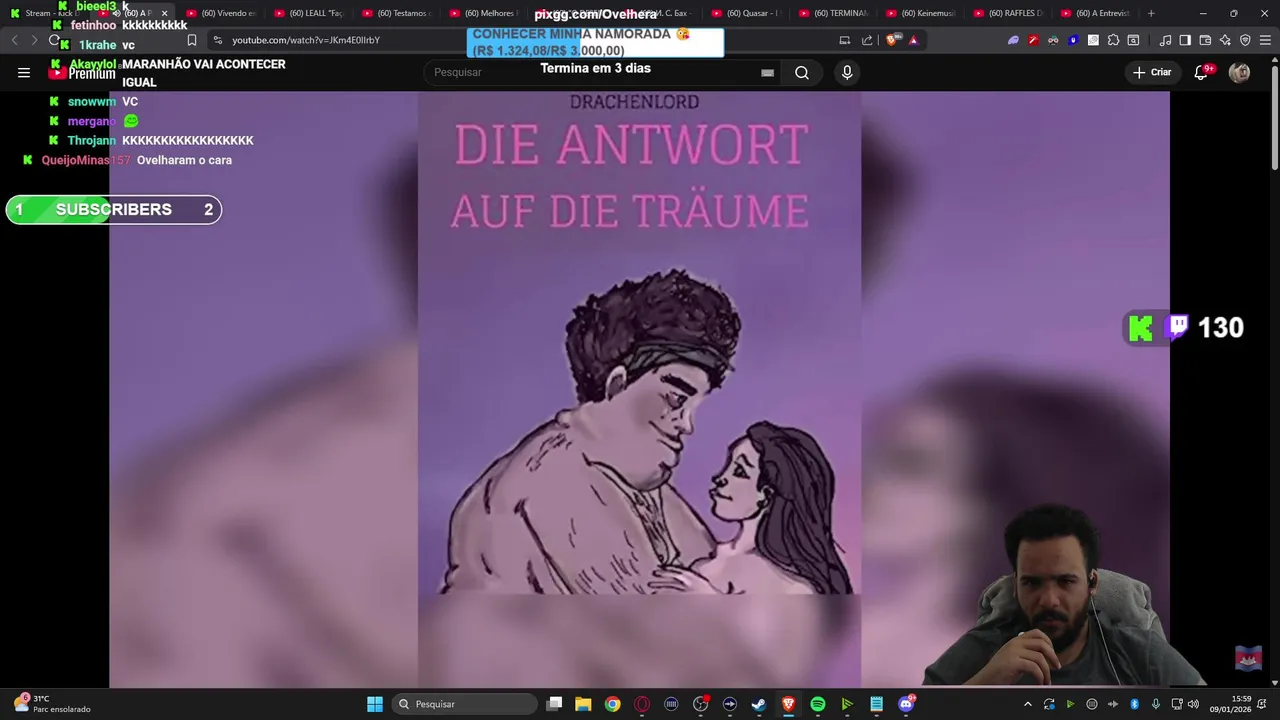The height and width of the screenshot is (720, 1280).
Task: Click the Bluetooth tray icon
Action: (x=1134, y=704)
